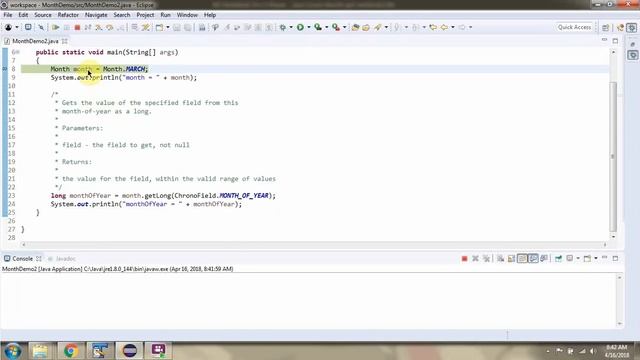Open the Edit menu
Viewport: 640px width, 360px height.
coord(23,15)
